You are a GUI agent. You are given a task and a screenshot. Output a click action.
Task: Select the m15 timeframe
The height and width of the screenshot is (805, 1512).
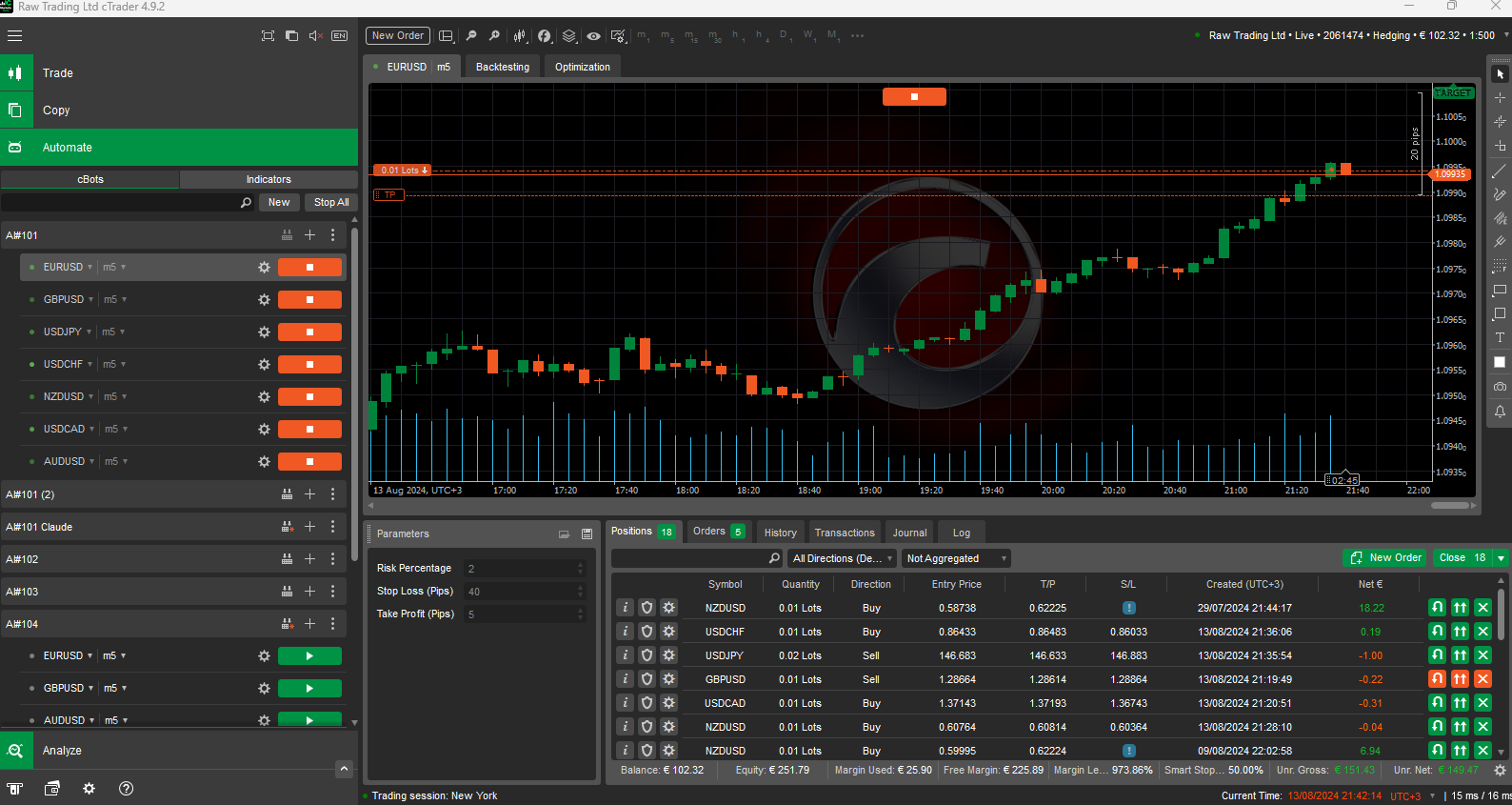pos(691,36)
